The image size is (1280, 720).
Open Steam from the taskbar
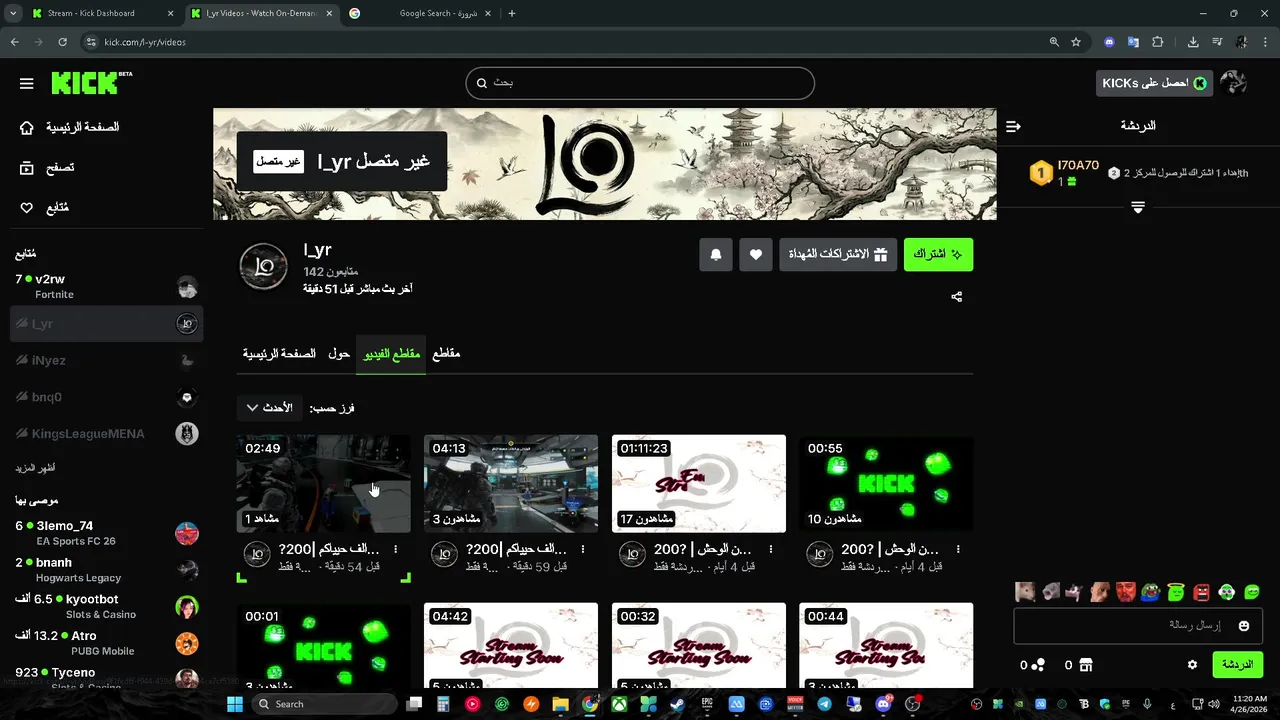(678, 704)
